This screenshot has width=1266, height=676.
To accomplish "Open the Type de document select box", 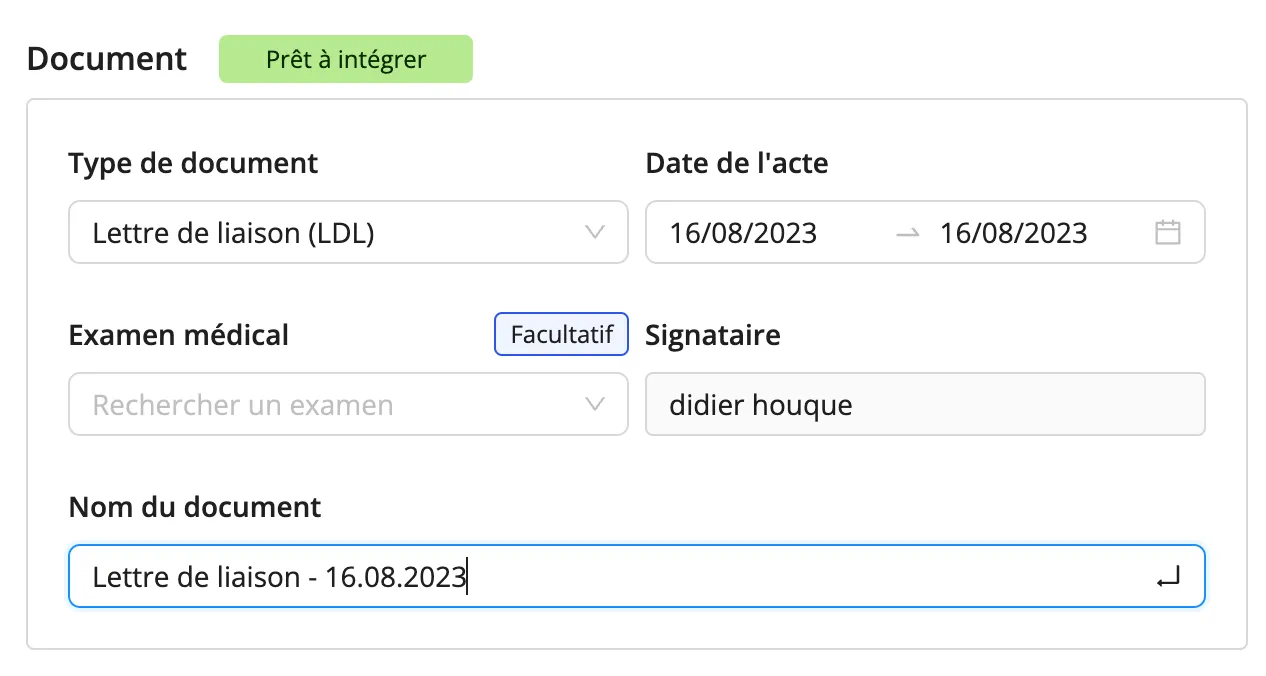I will point(348,233).
